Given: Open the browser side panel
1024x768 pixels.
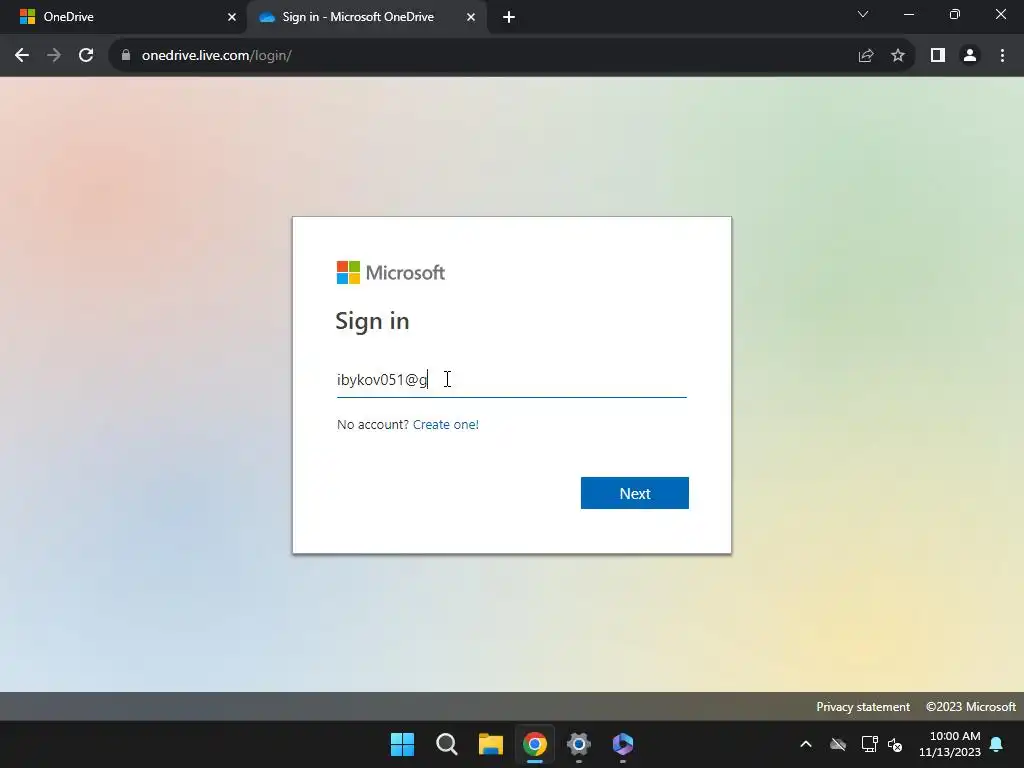Looking at the screenshot, I should tap(938, 56).
